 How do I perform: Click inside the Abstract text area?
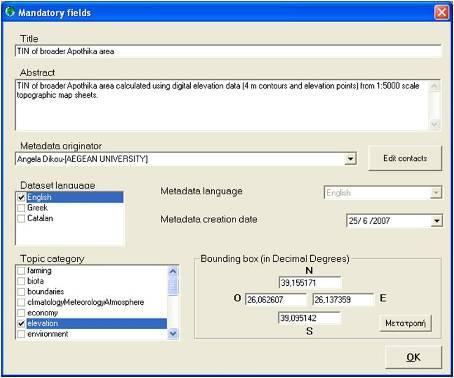point(222,105)
